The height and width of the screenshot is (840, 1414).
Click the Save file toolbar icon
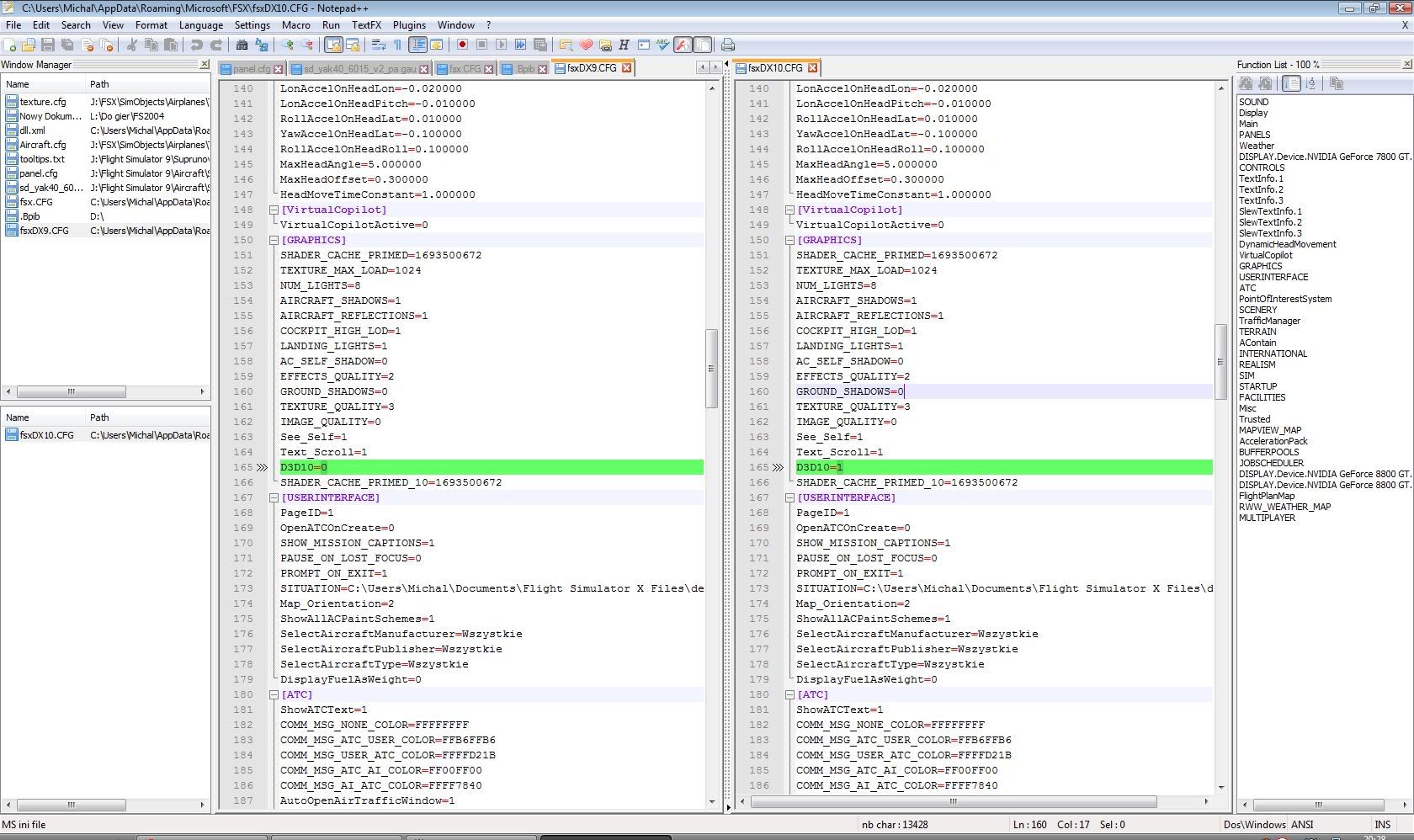click(x=47, y=45)
